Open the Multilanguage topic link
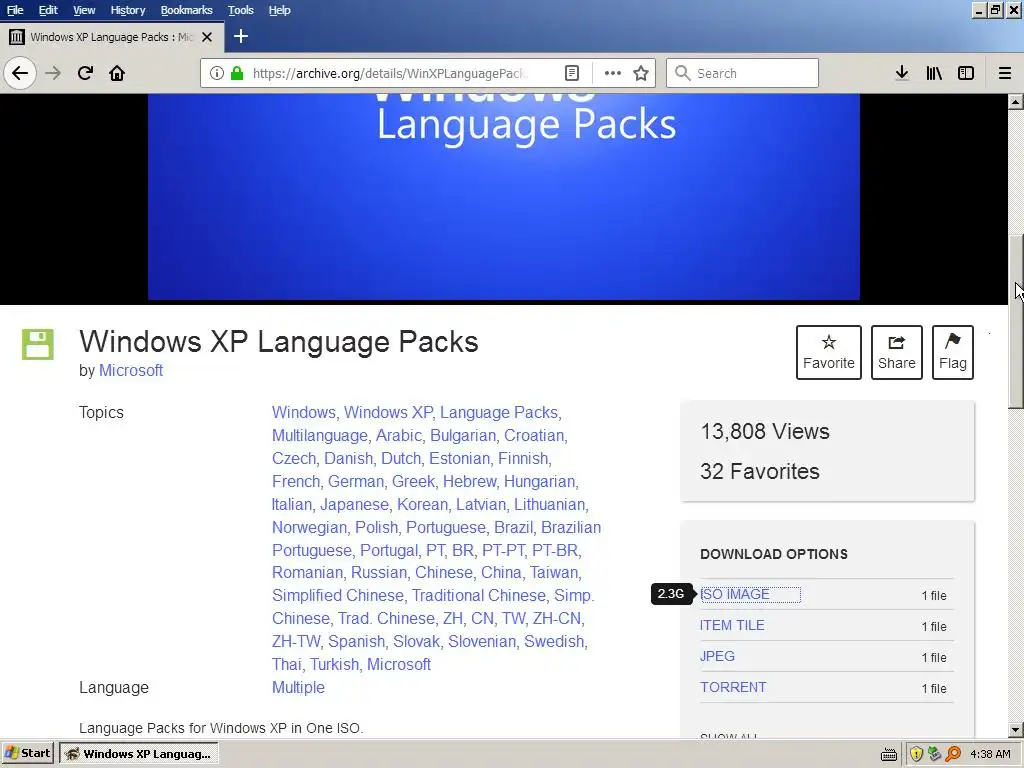 (x=320, y=436)
